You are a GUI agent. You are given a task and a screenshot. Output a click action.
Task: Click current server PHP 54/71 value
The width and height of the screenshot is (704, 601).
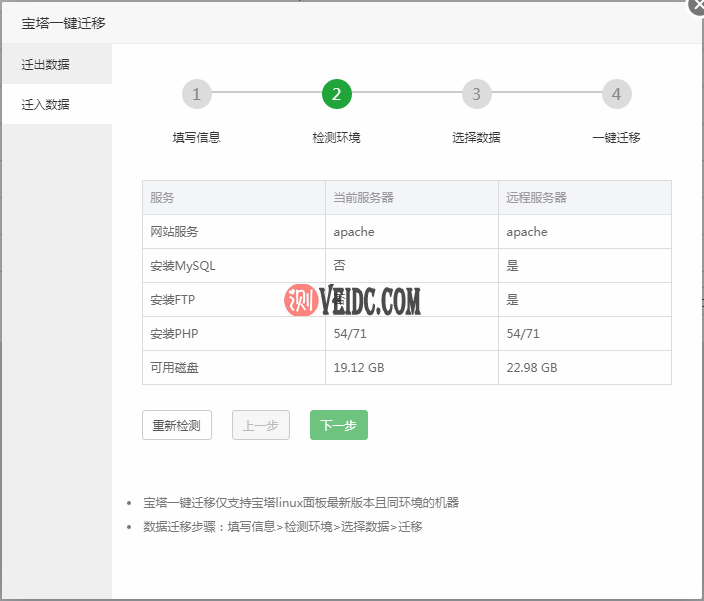point(350,333)
